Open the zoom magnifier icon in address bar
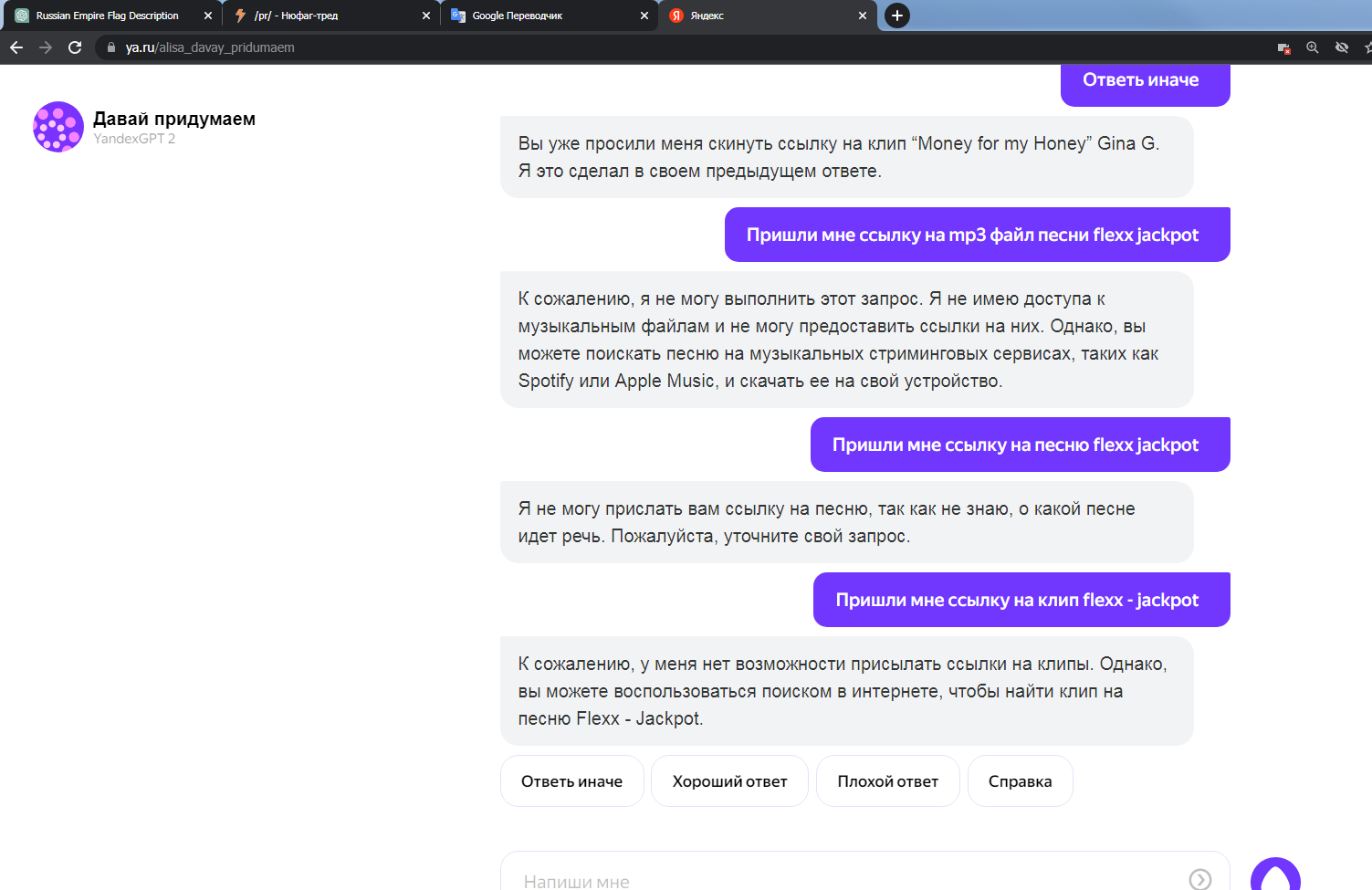1372x890 pixels. coord(1313,47)
